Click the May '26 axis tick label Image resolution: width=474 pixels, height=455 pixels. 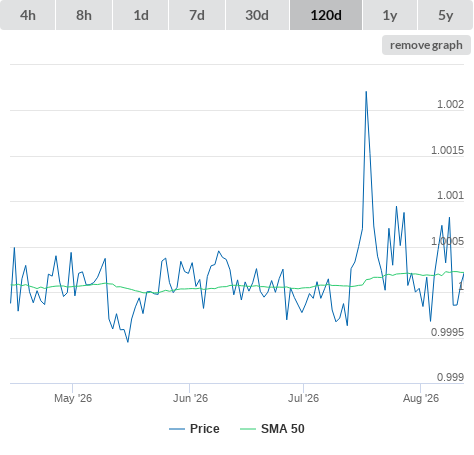coord(73,398)
